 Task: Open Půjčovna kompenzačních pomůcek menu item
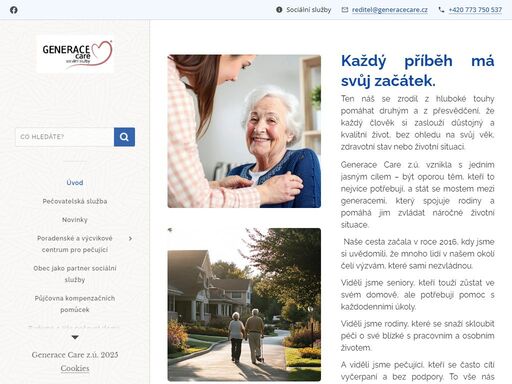coord(75,304)
